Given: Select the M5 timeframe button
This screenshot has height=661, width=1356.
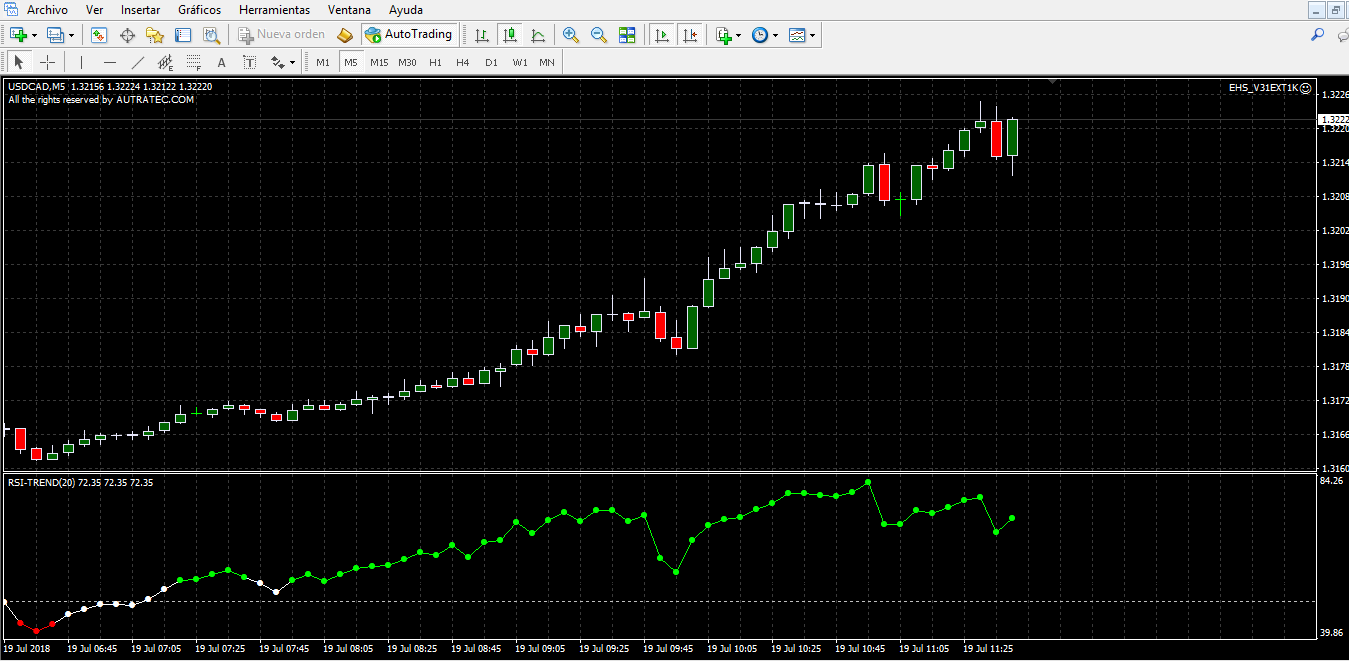Looking at the screenshot, I should (x=351, y=62).
